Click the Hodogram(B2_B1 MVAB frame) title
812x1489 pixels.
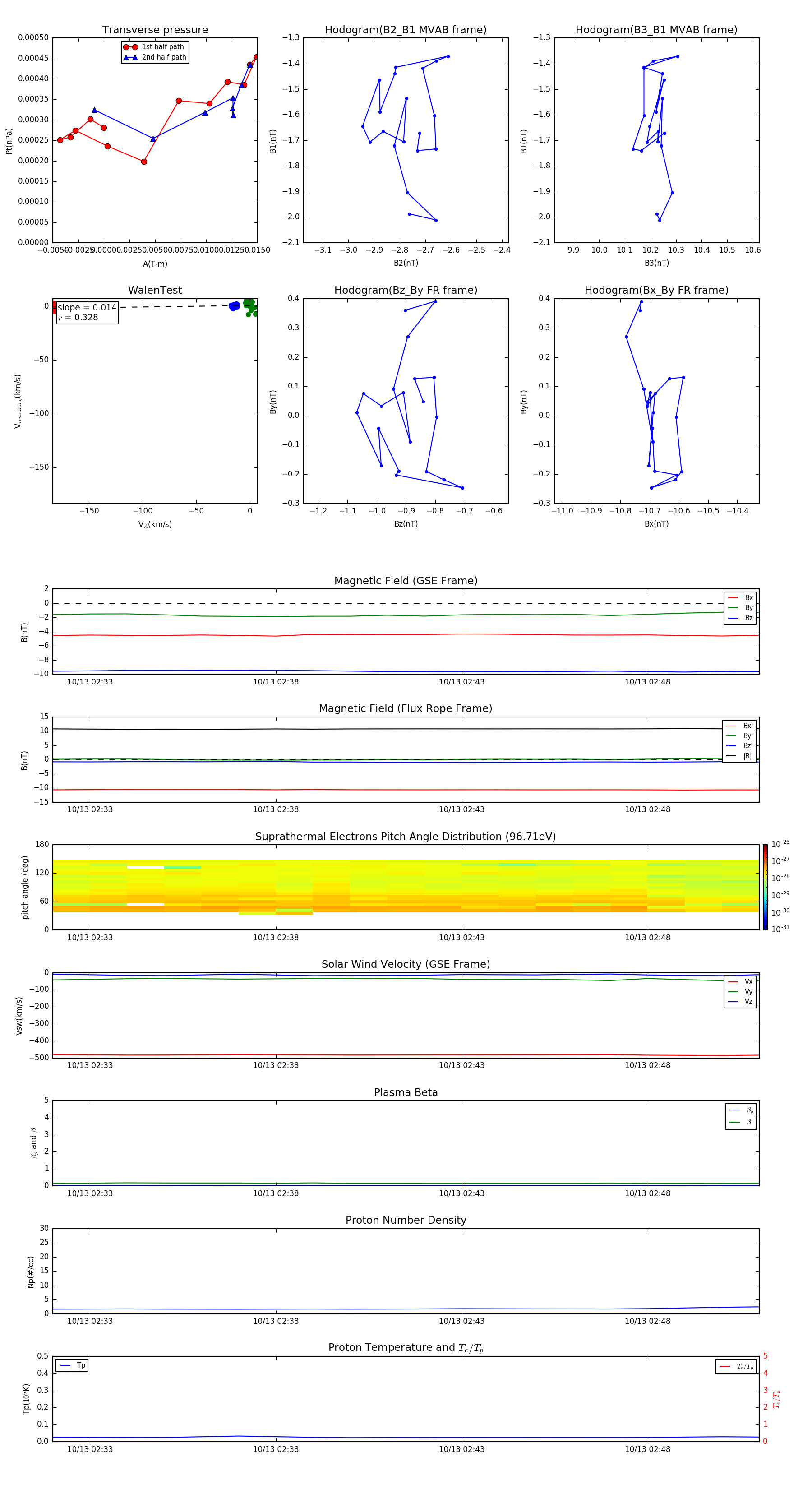pos(406,30)
